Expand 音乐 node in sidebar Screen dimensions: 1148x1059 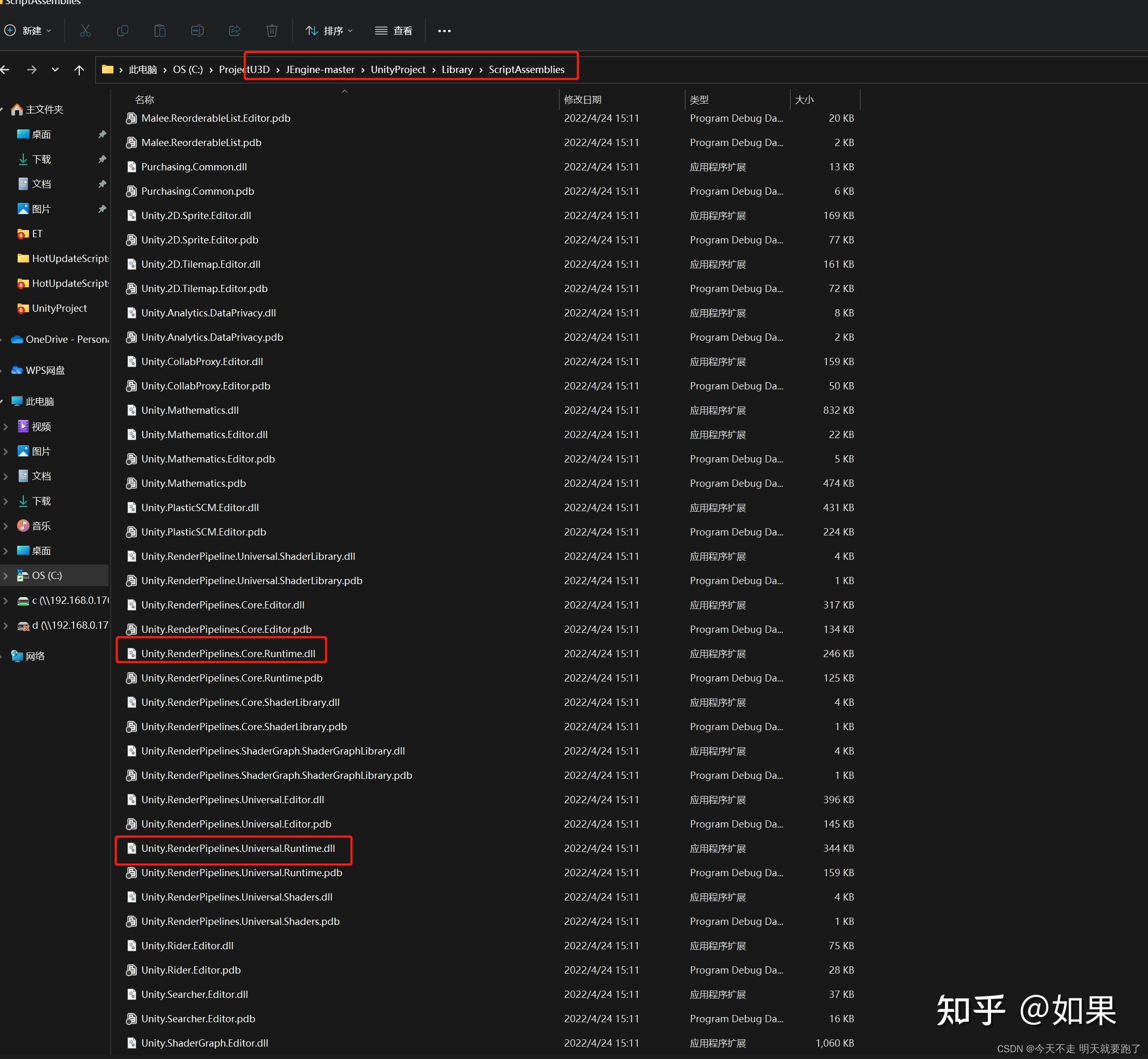5,526
